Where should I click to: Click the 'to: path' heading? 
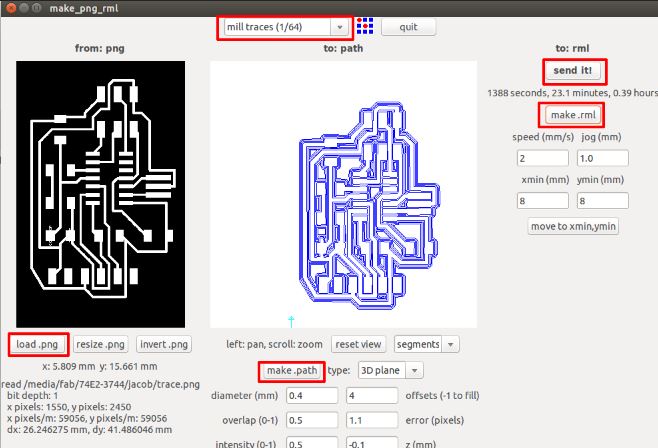tap(343, 48)
